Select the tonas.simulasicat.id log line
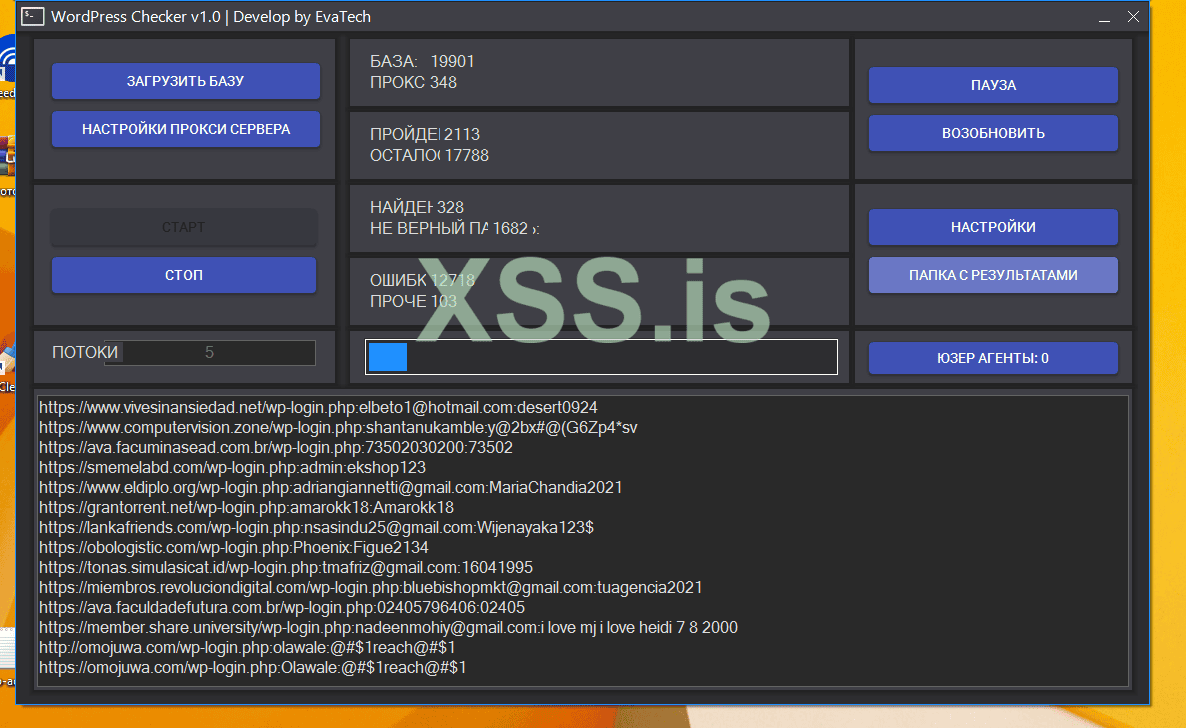 (286, 568)
